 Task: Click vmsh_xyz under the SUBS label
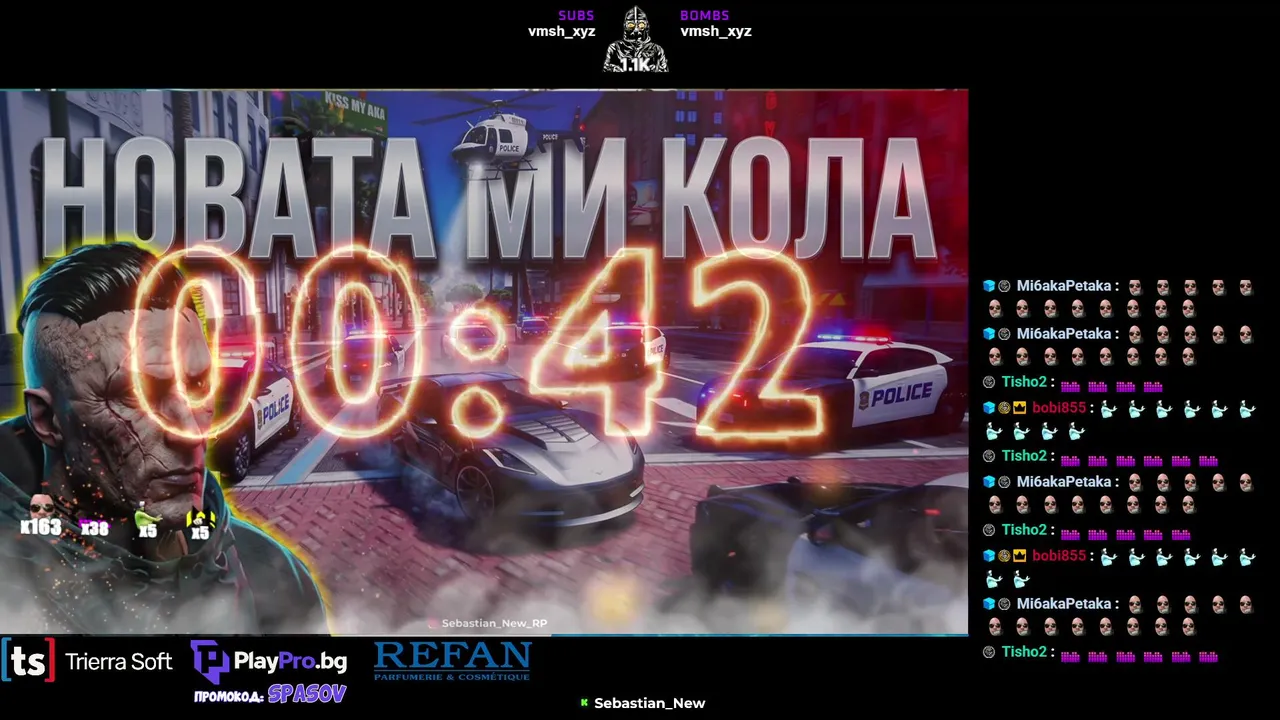point(562,31)
